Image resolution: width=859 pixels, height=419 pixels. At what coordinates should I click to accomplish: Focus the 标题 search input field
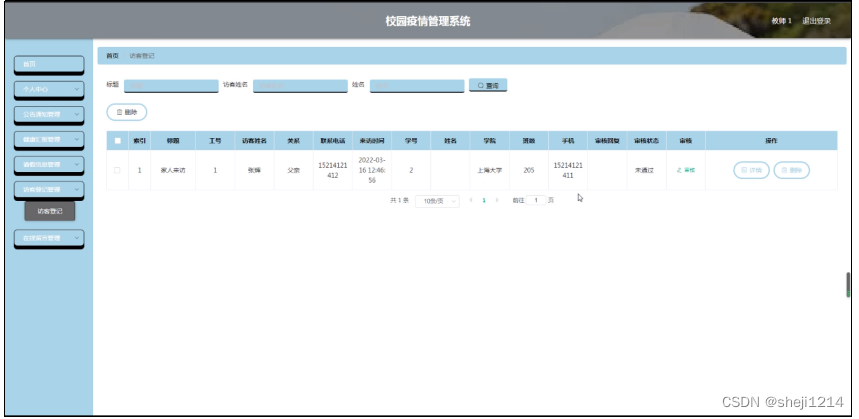coord(171,85)
